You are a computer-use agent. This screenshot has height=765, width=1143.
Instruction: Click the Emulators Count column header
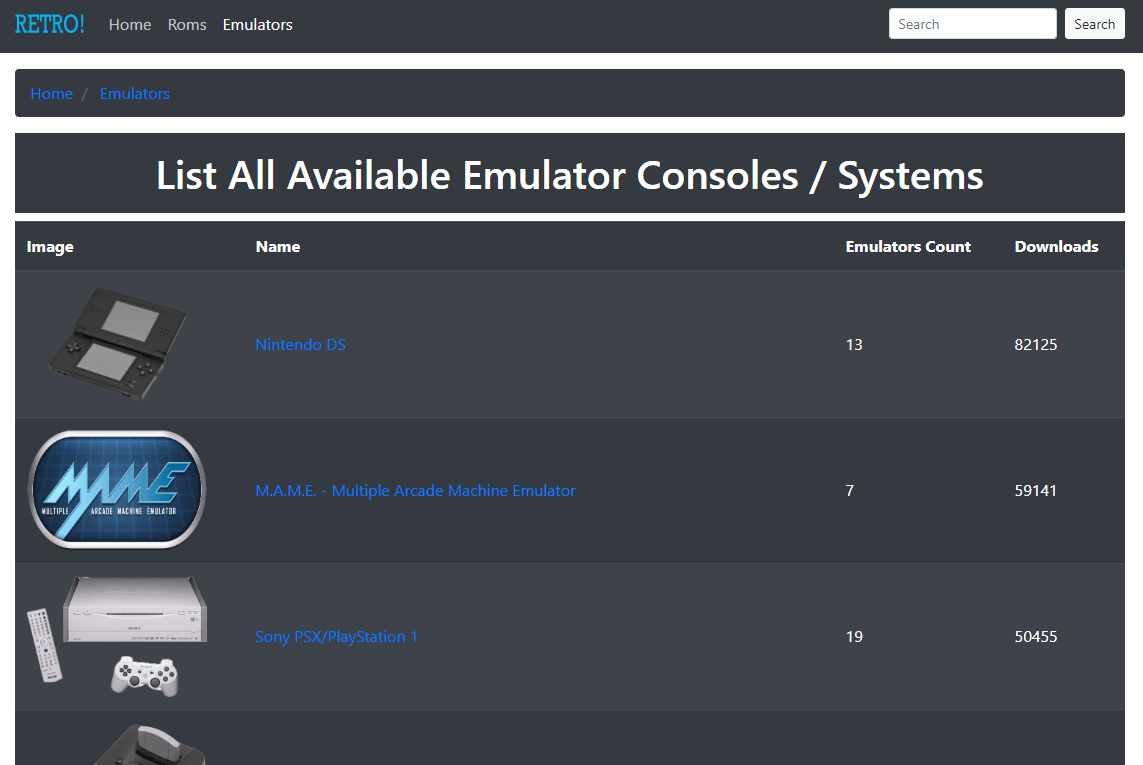pos(907,246)
